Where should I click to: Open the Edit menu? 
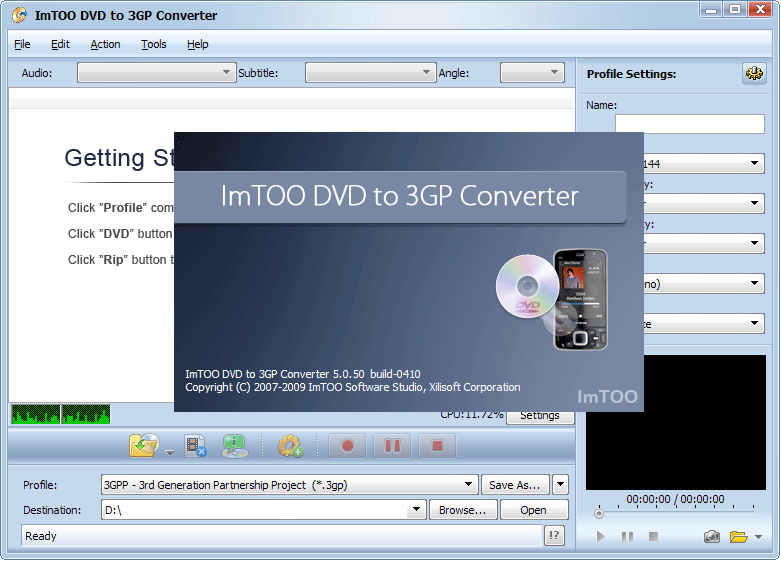point(60,44)
